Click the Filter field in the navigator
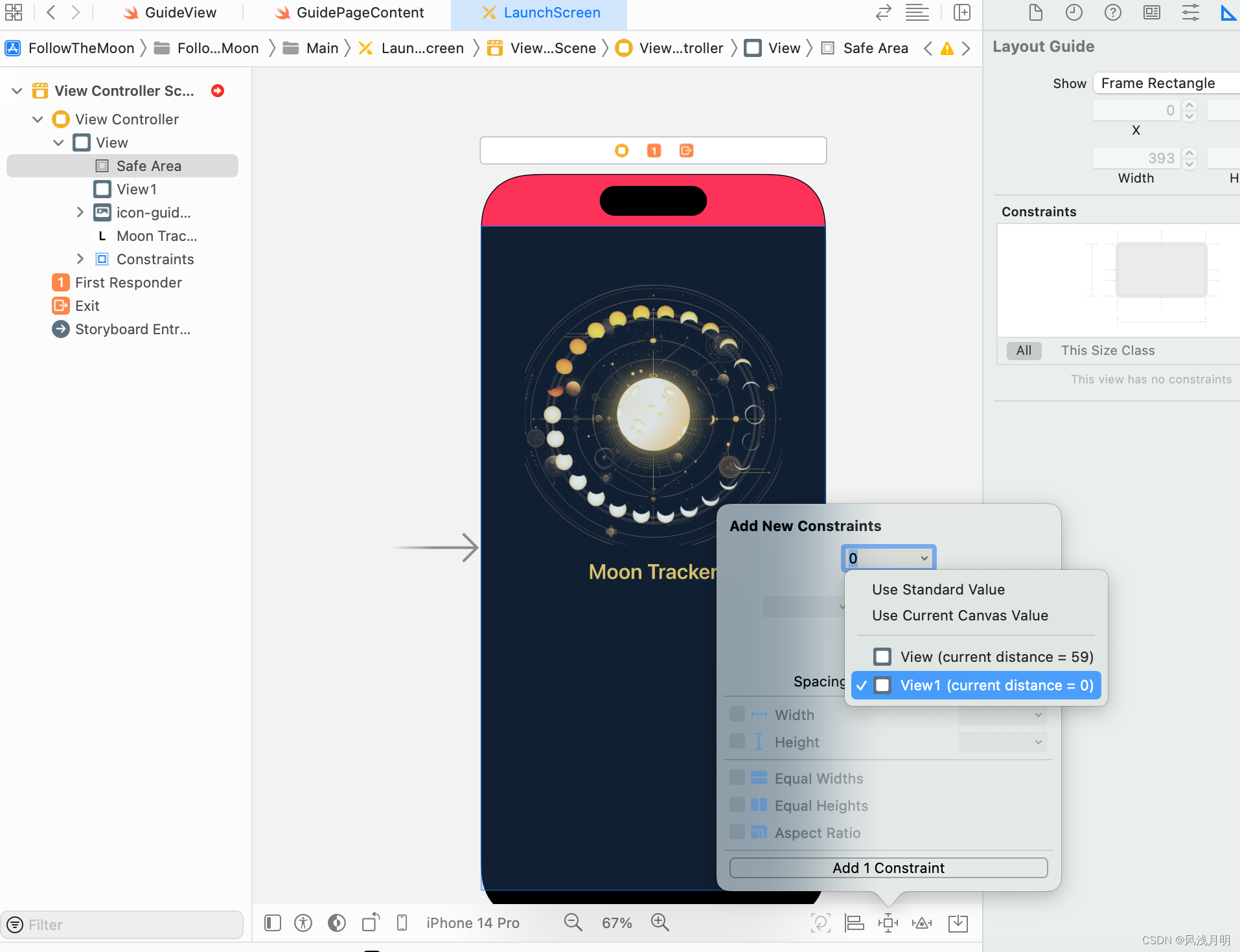 123,924
